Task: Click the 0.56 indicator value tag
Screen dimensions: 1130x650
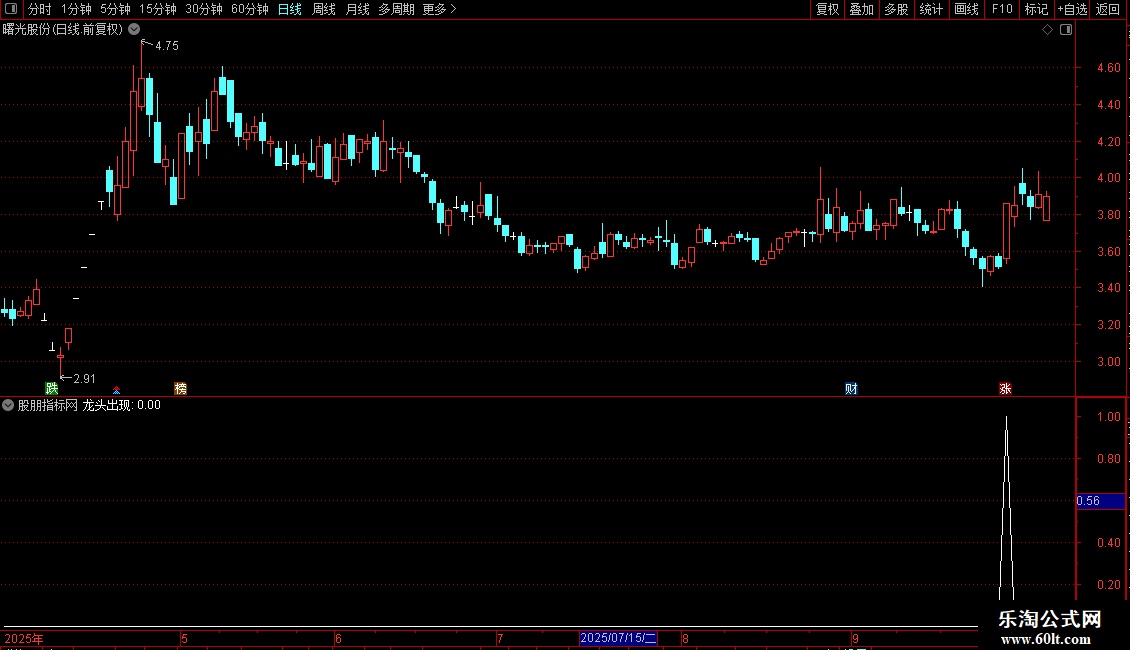Action: (1100, 501)
